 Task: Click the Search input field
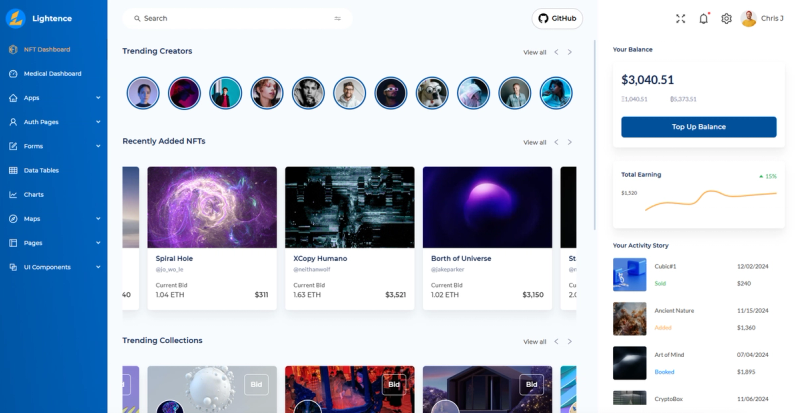point(237,18)
